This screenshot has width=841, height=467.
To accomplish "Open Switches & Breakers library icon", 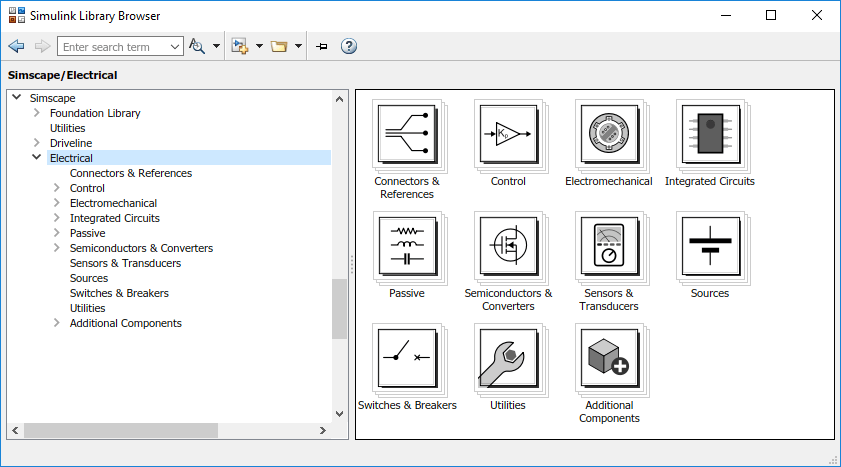I will click(x=408, y=358).
